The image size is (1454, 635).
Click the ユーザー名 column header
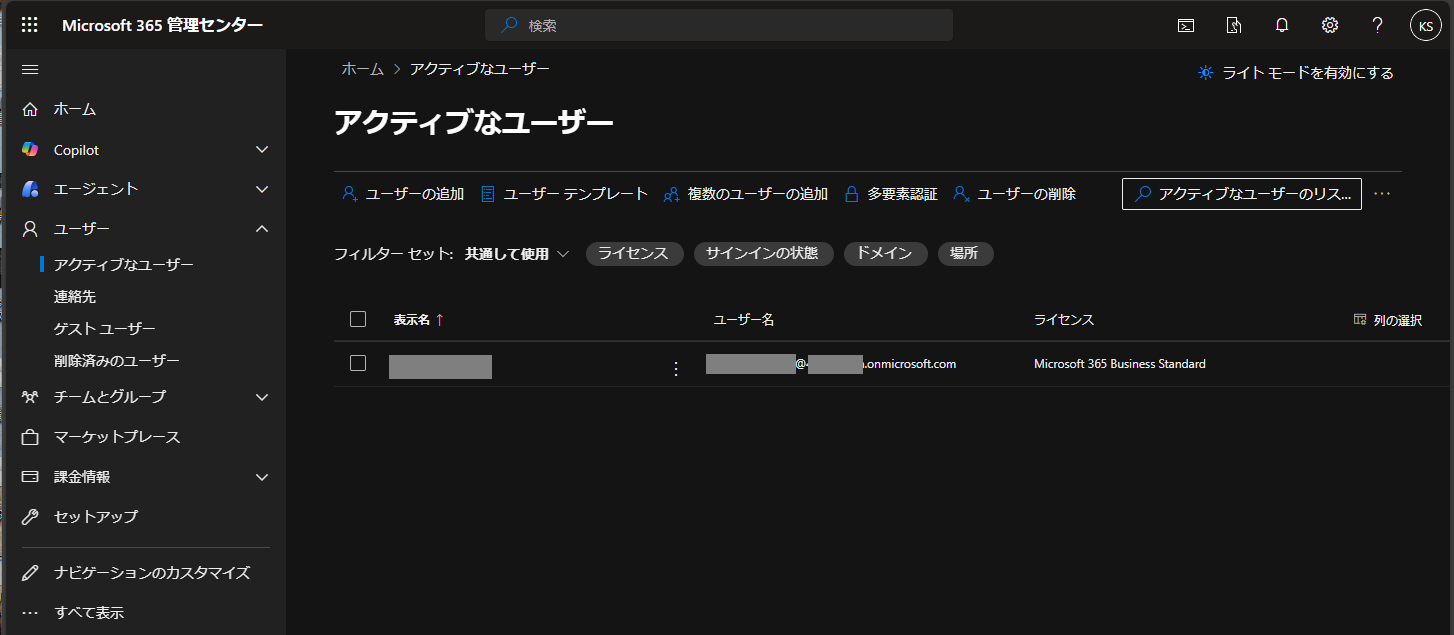click(x=744, y=320)
